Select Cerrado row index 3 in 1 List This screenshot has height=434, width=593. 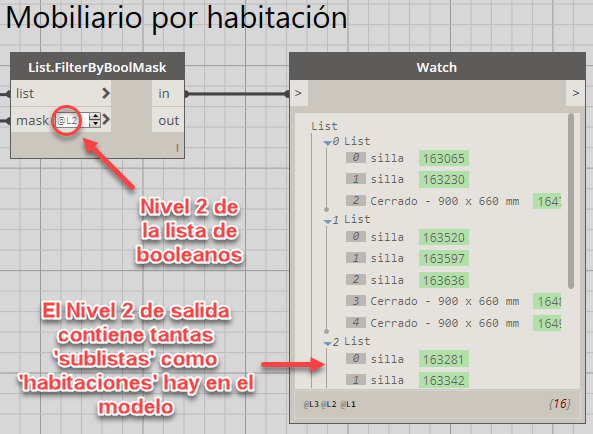coord(453,301)
